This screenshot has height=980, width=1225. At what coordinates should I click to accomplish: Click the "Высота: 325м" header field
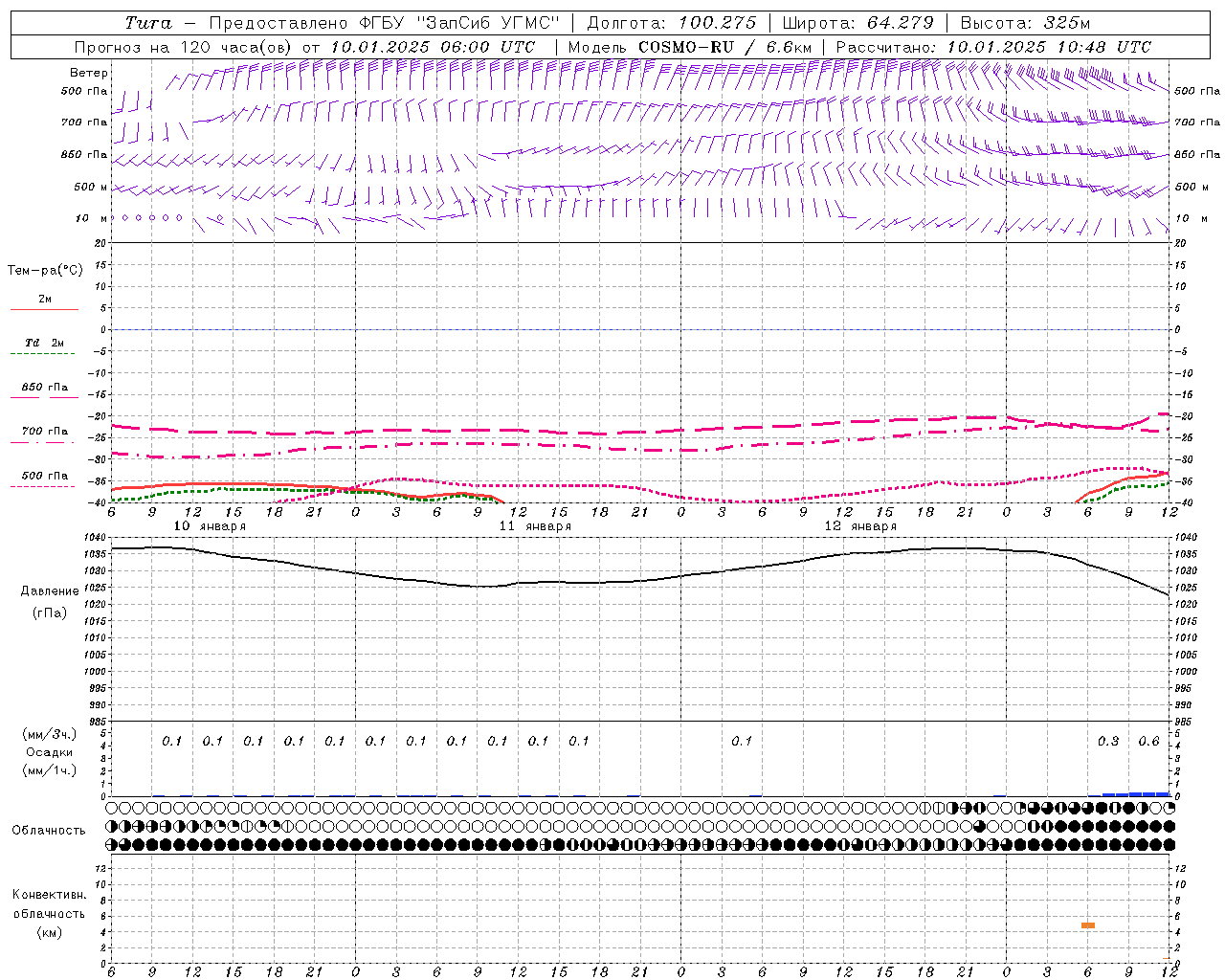pyautogui.click(x=1025, y=23)
